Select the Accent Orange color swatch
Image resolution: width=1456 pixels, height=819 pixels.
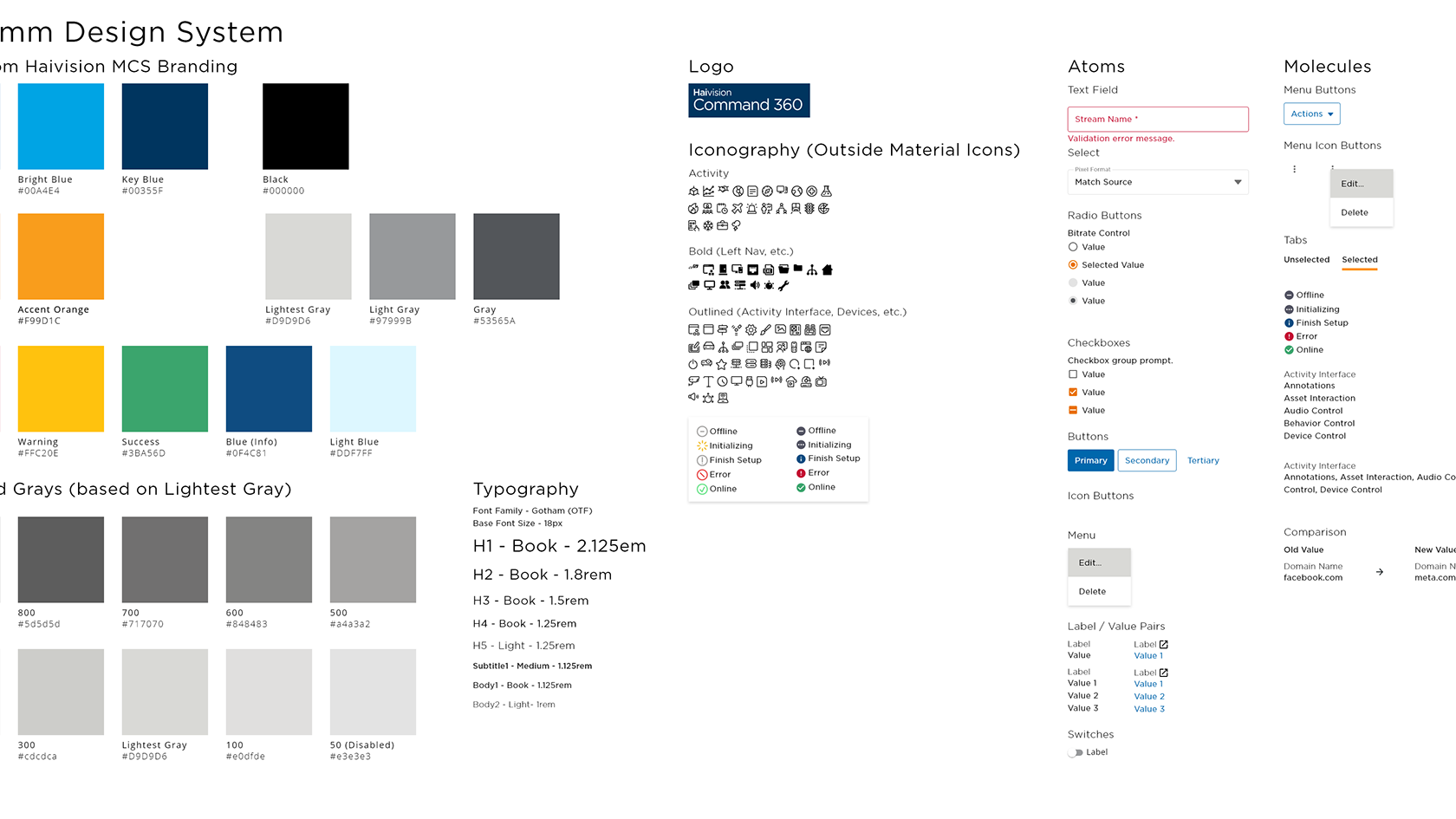[61, 257]
